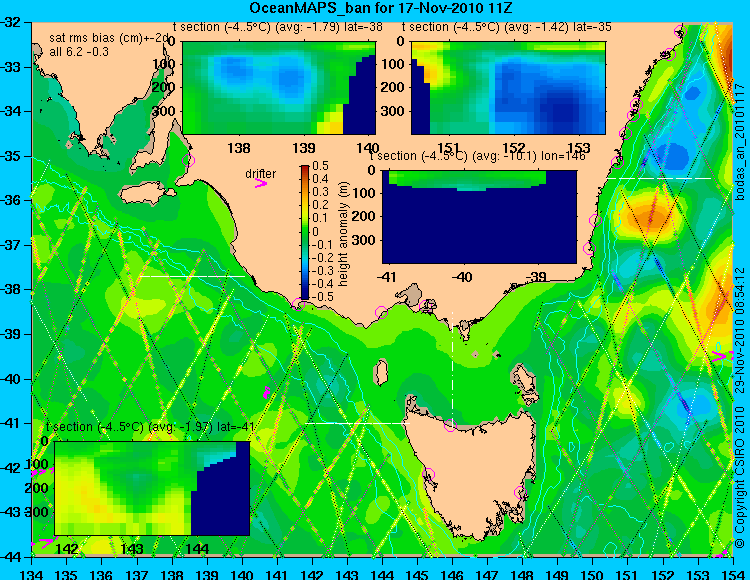750x580 pixels.
Task: Select the 't section' caption for lat=-38
Action: pos(278,27)
